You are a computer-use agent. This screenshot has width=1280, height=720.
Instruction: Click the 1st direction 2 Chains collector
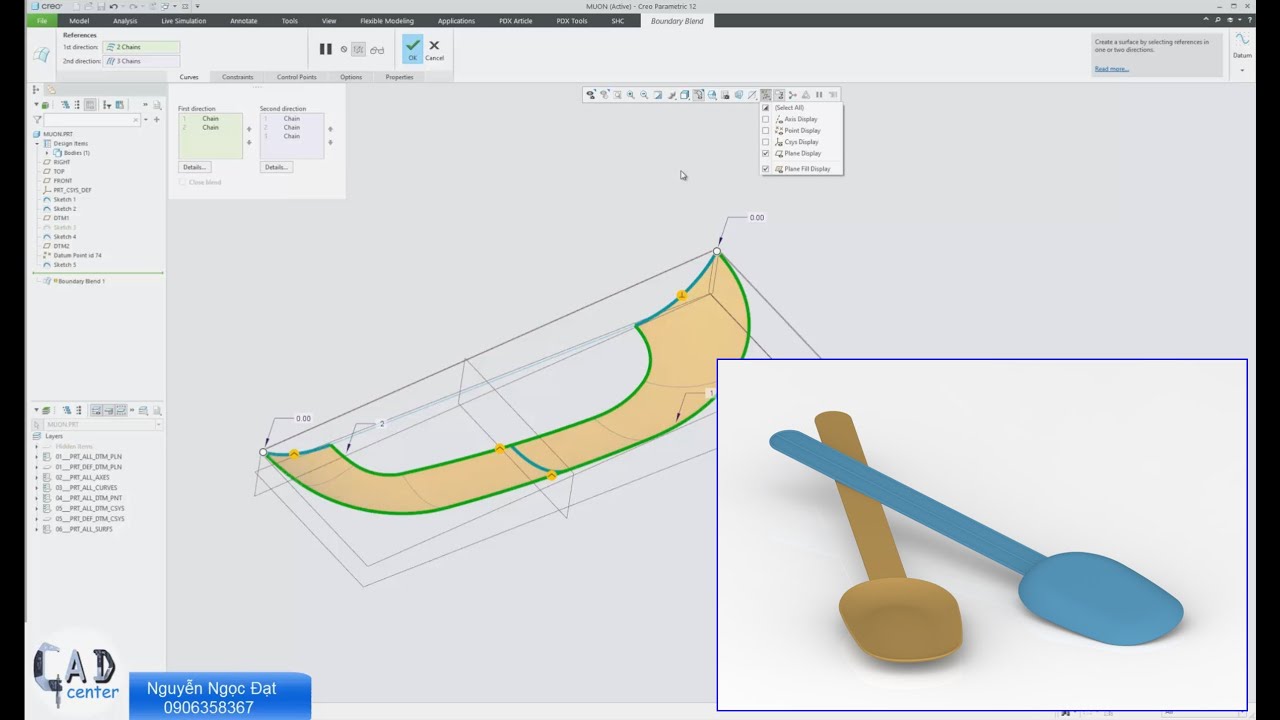pos(141,47)
